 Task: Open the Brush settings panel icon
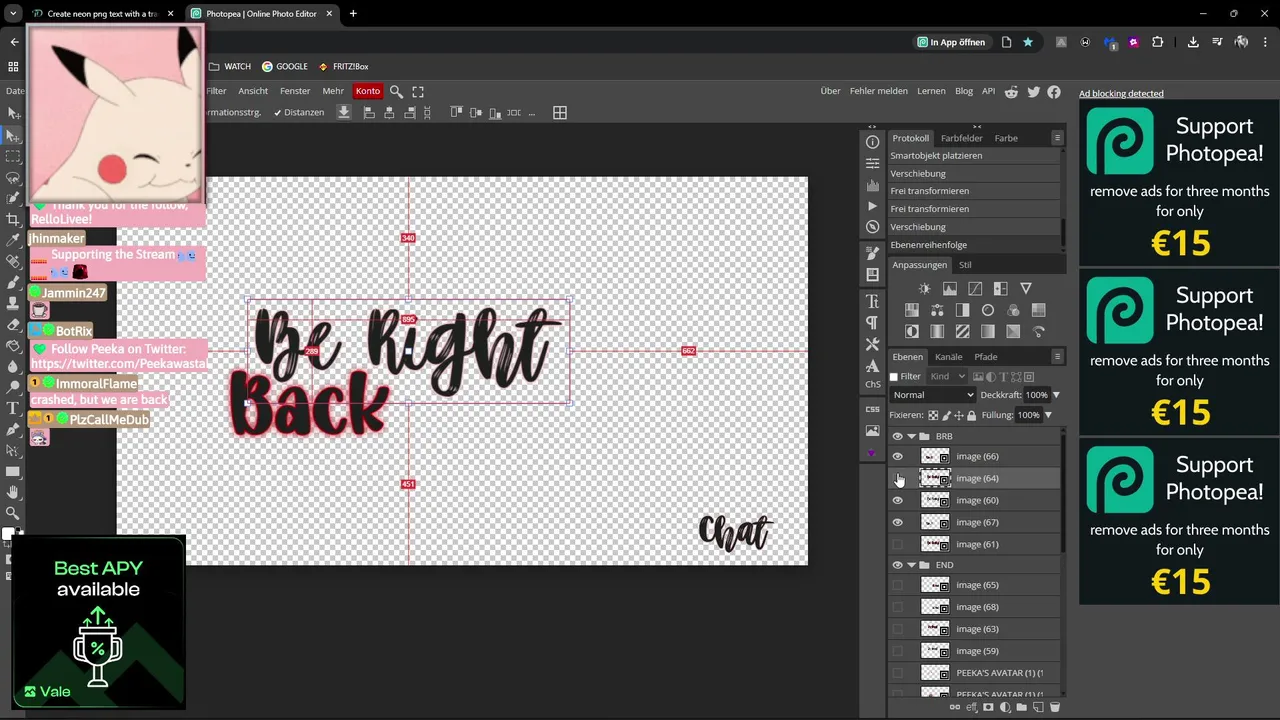[872, 253]
